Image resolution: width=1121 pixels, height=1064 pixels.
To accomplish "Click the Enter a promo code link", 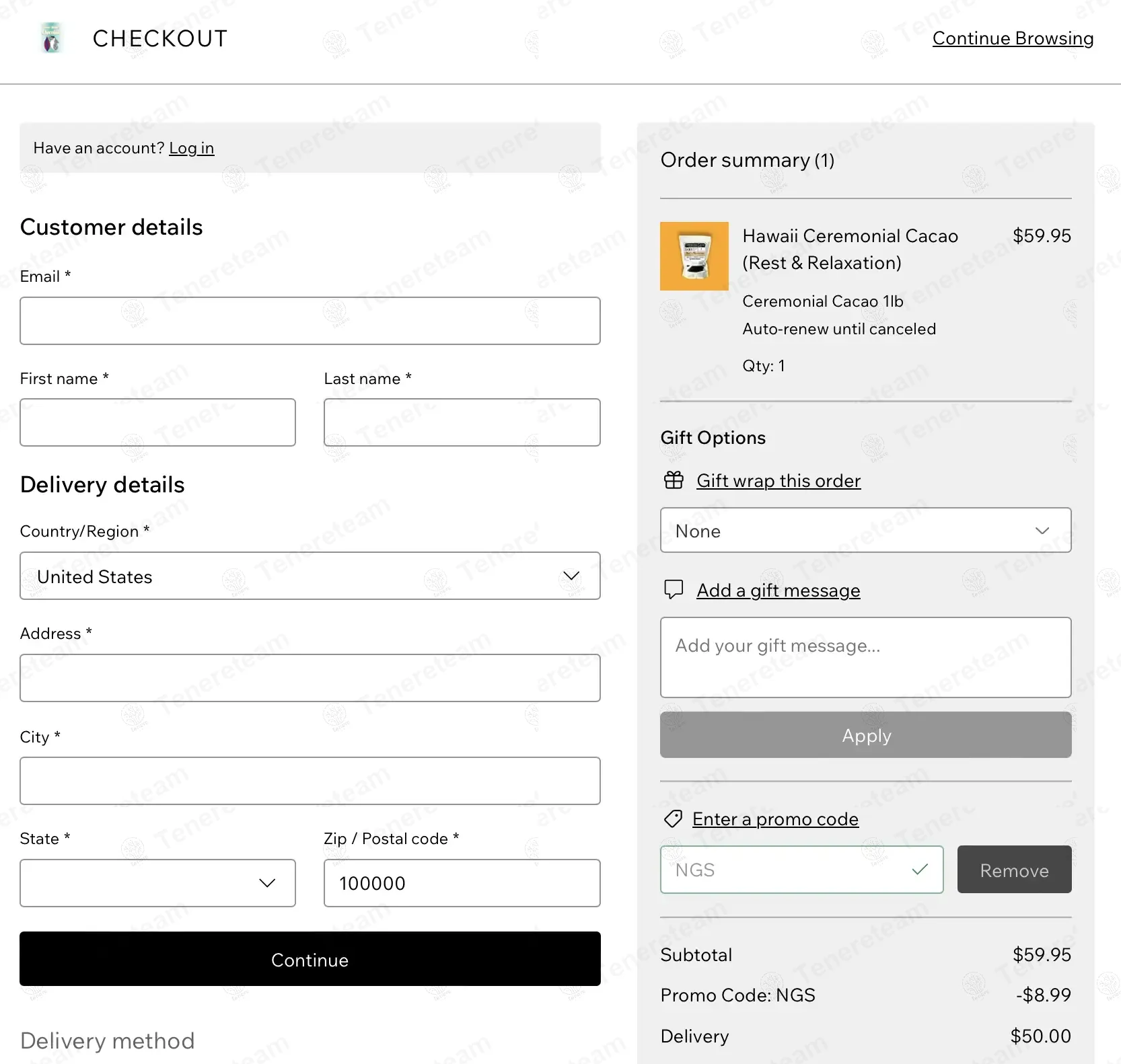I will click(775, 819).
